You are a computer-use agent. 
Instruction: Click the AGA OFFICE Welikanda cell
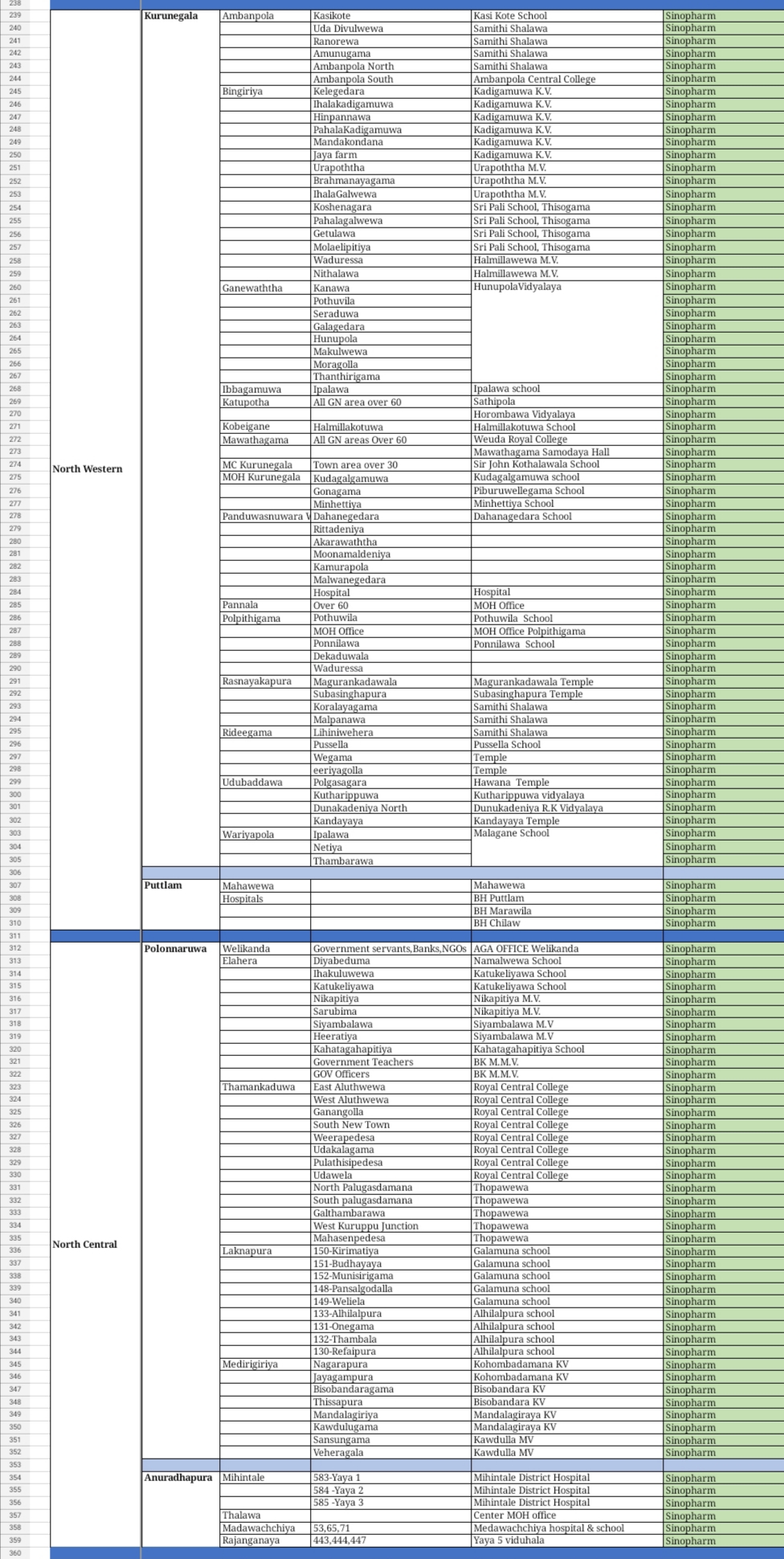coord(567,948)
